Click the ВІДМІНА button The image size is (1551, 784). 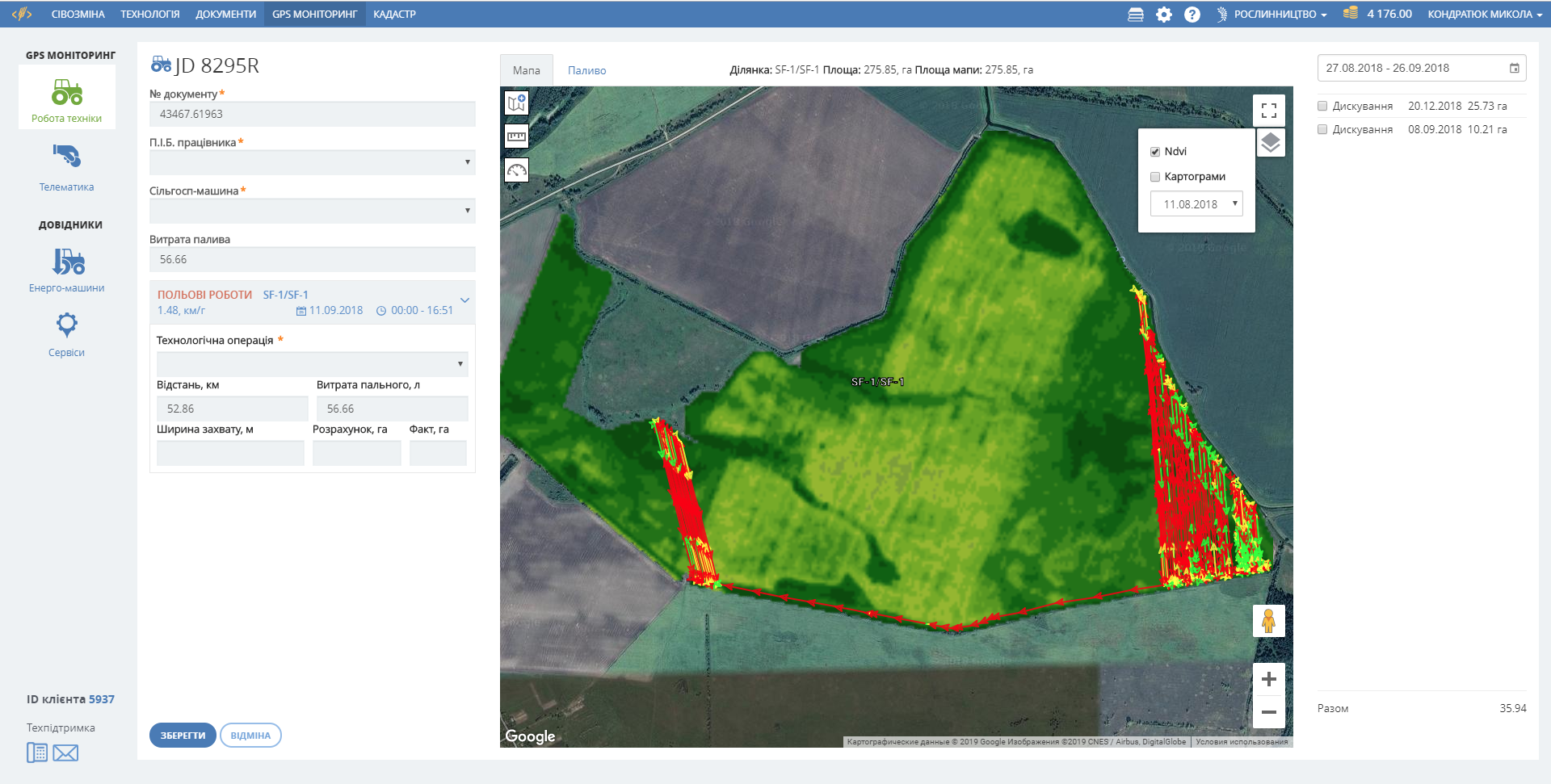tap(250, 736)
